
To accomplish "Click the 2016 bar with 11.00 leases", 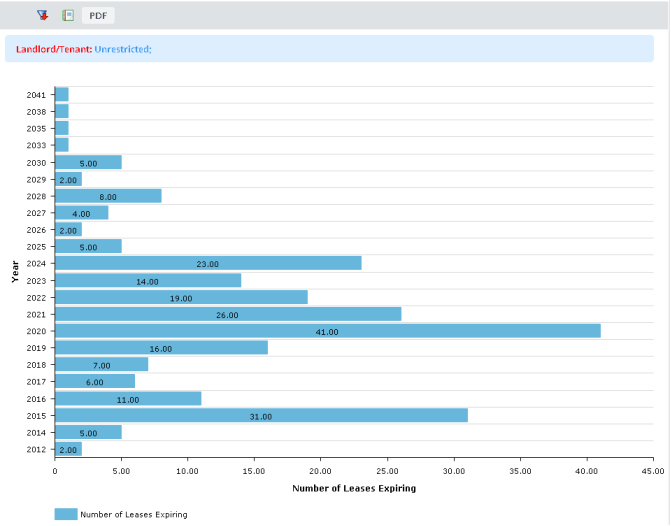I will 128,398.
